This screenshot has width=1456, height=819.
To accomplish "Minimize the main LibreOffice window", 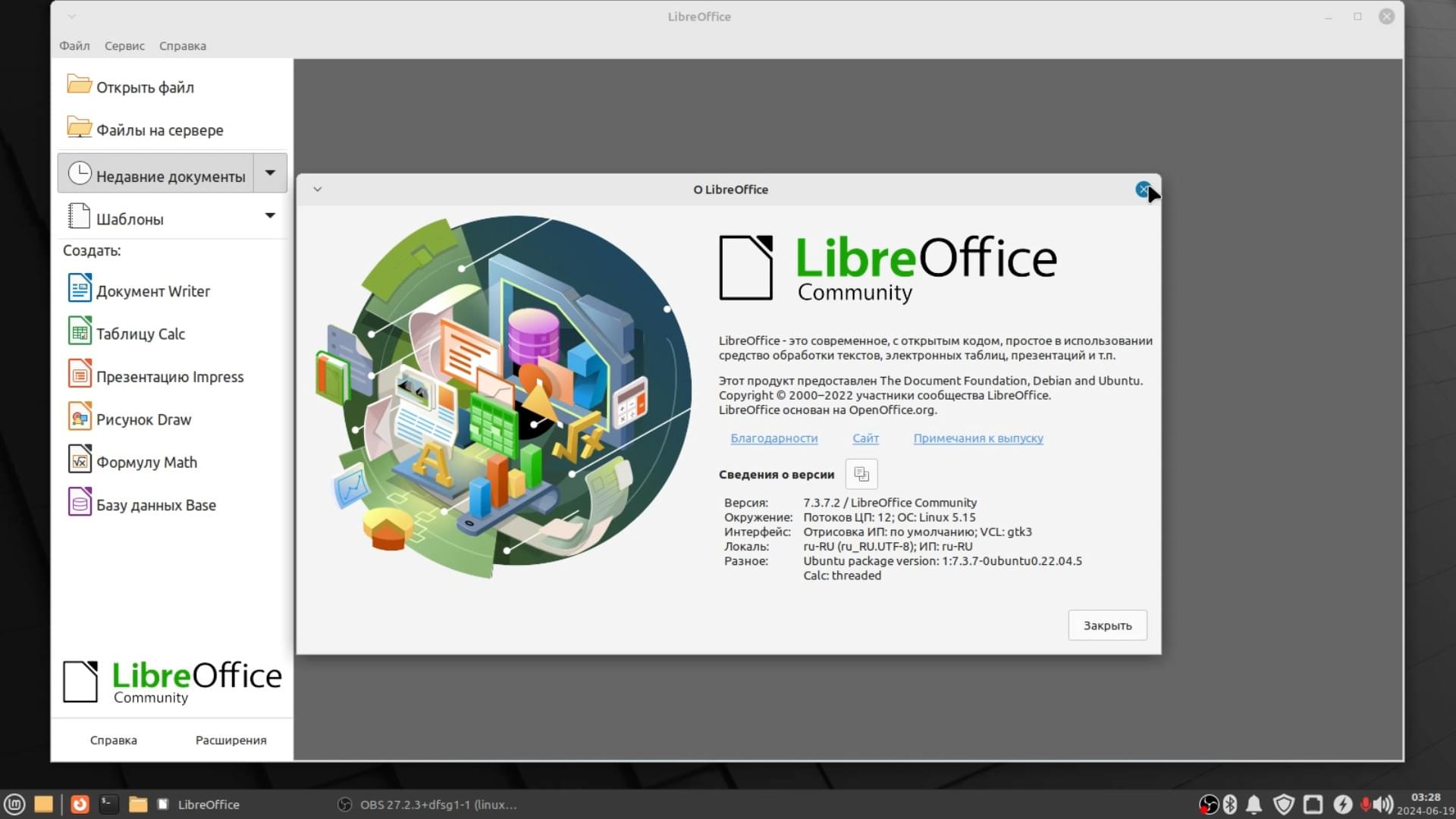I will pos(1329,17).
